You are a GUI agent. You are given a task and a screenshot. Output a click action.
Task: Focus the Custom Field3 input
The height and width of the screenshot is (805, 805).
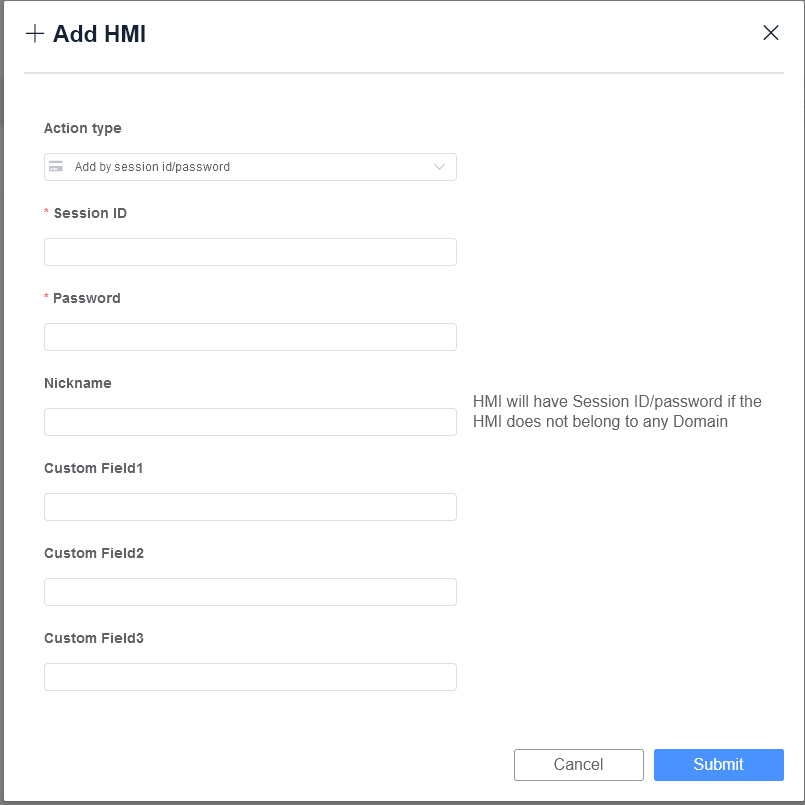(250, 677)
